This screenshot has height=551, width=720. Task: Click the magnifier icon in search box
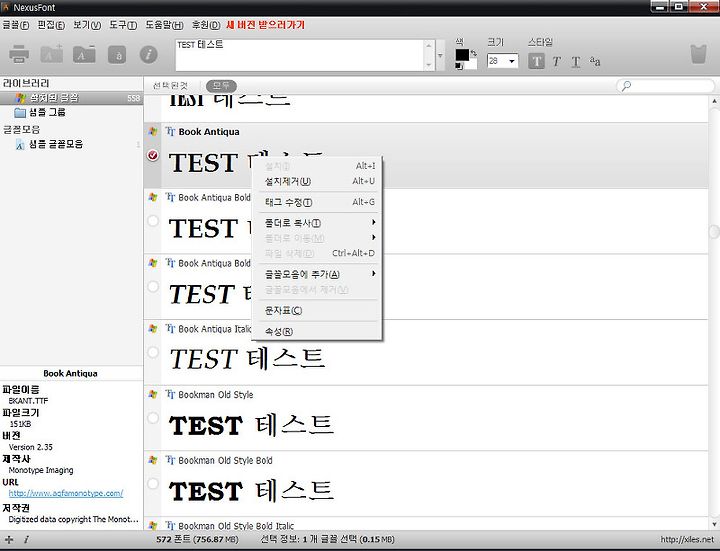point(626,86)
